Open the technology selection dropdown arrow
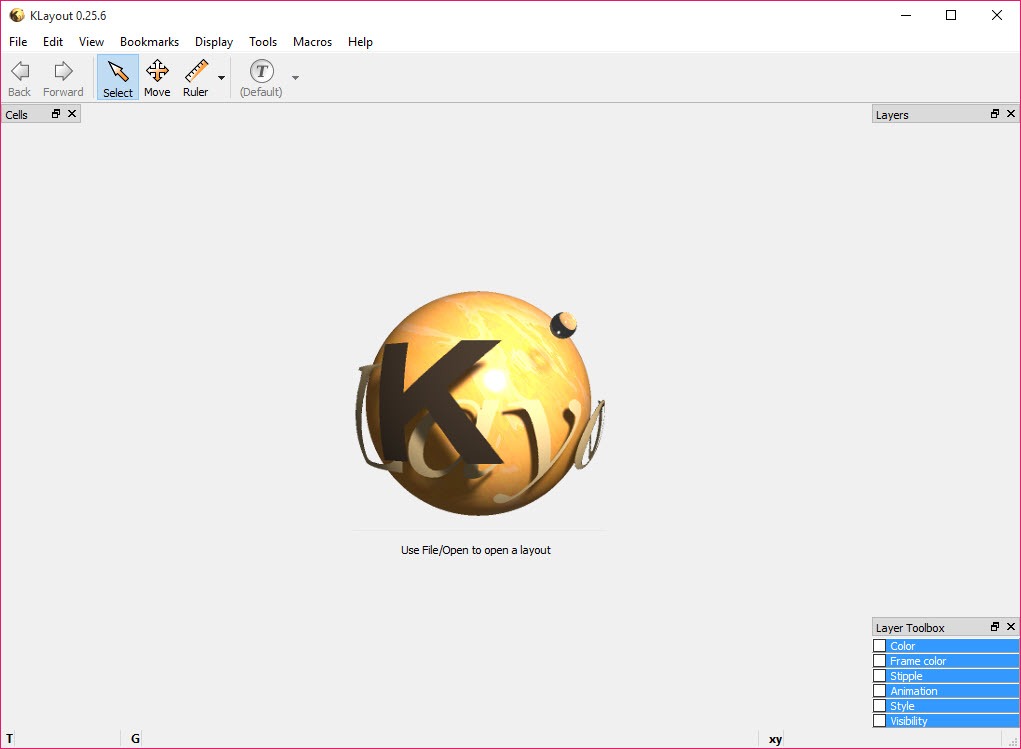This screenshot has width=1021, height=749. (295, 78)
